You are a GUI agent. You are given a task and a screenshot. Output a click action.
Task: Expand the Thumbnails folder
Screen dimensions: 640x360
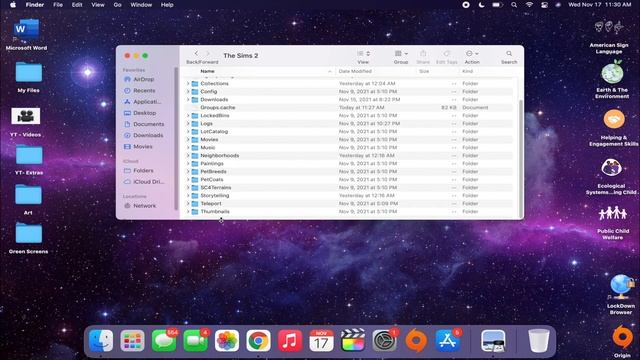click(x=188, y=211)
